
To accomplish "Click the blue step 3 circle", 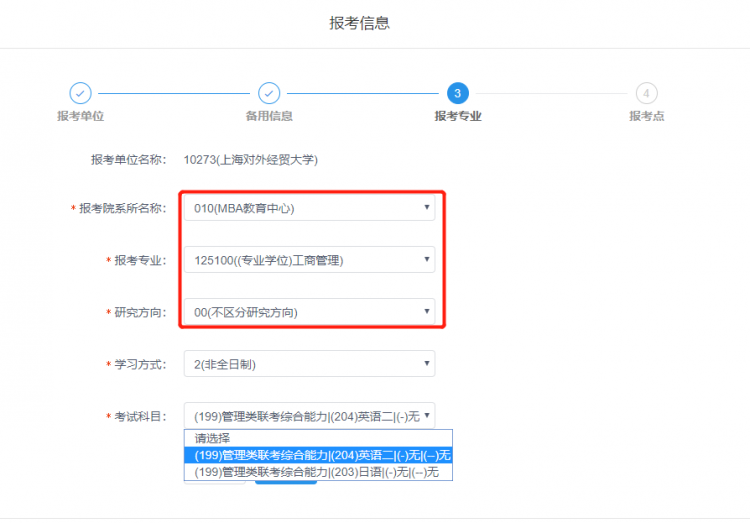I will click(457, 93).
